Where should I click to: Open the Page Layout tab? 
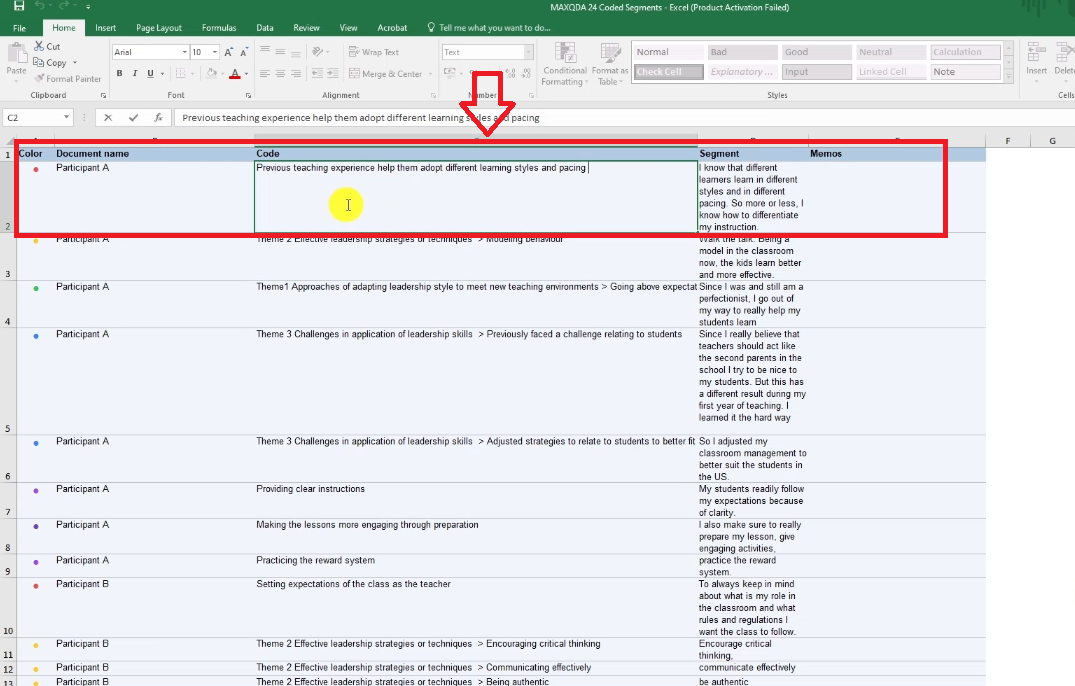coord(159,28)
